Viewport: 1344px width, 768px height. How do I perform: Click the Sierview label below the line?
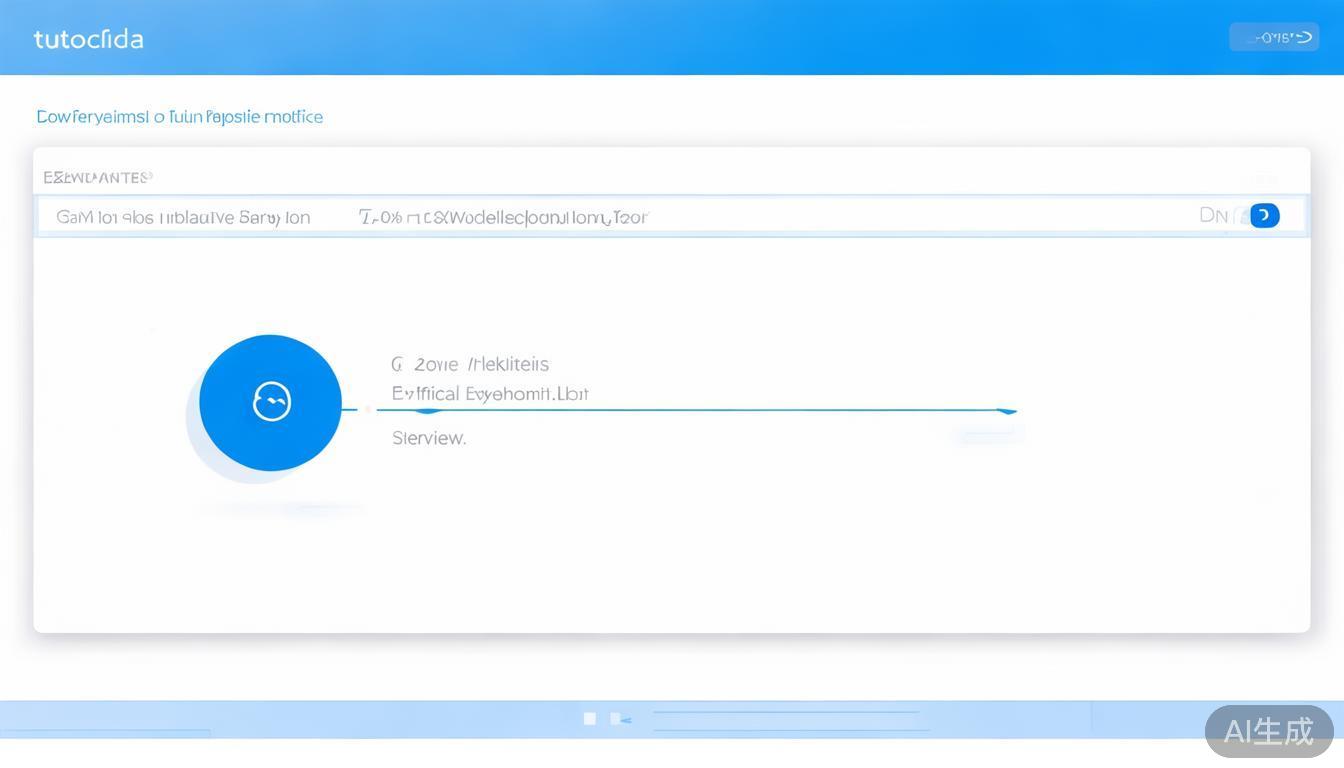click(x=429, y=438)
